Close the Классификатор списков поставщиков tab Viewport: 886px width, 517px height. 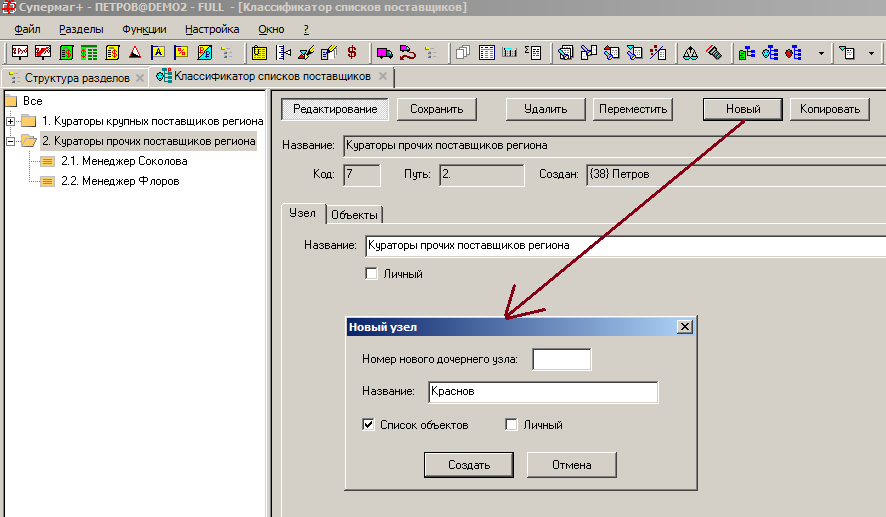[383, 76]
